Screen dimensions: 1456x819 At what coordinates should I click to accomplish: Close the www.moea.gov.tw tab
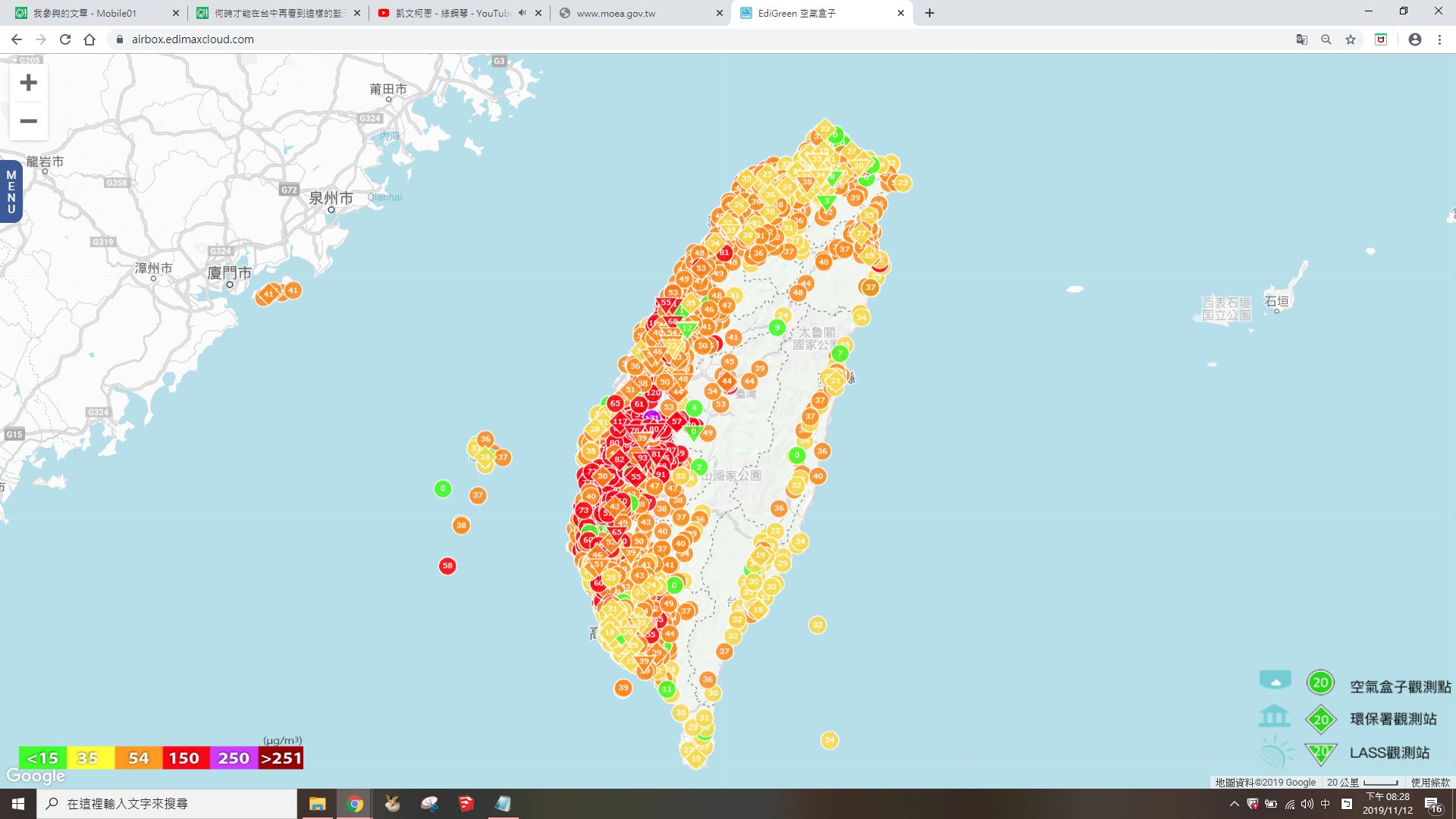click(720, 13)
